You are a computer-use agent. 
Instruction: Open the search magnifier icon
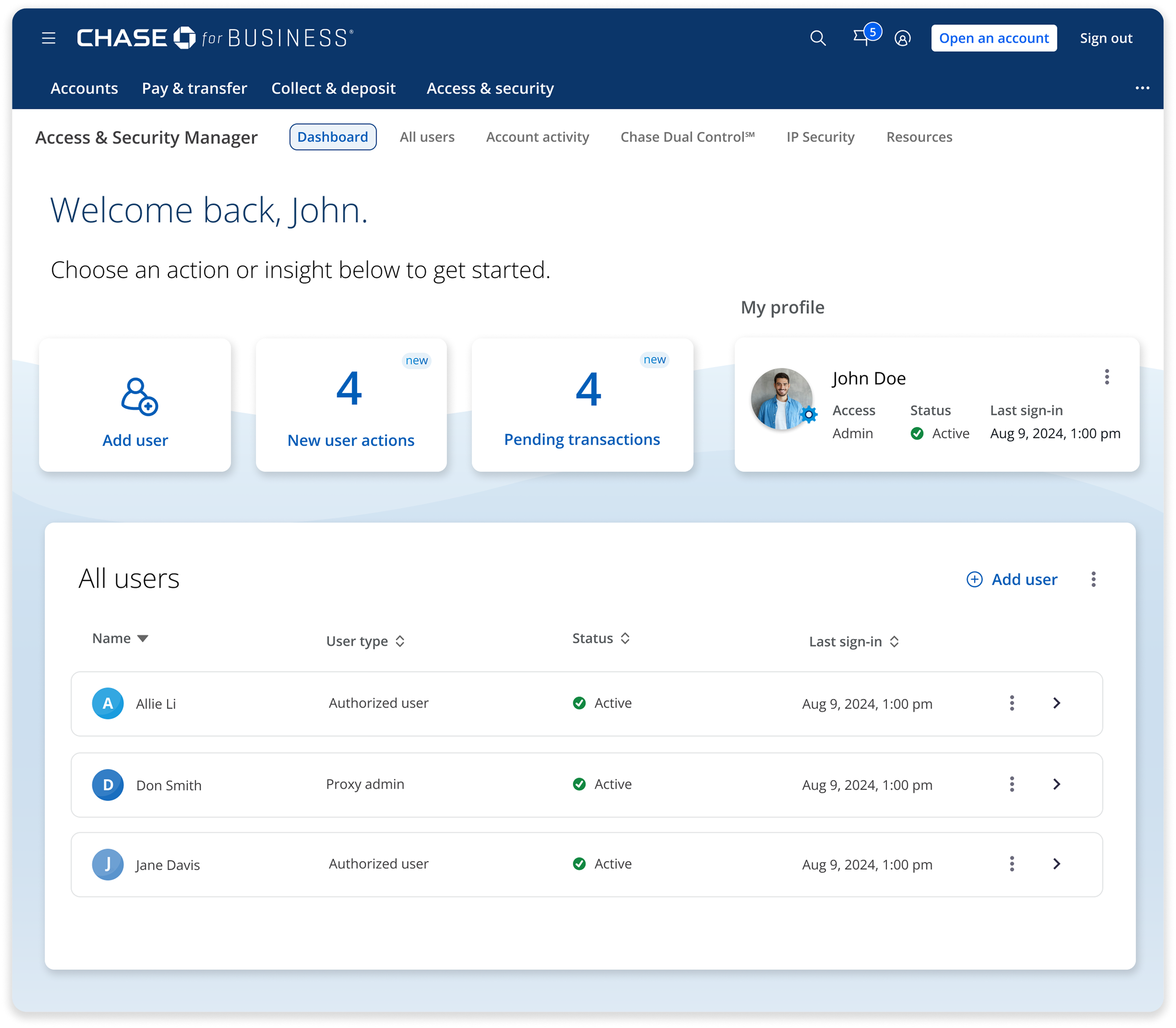(818, 38)
